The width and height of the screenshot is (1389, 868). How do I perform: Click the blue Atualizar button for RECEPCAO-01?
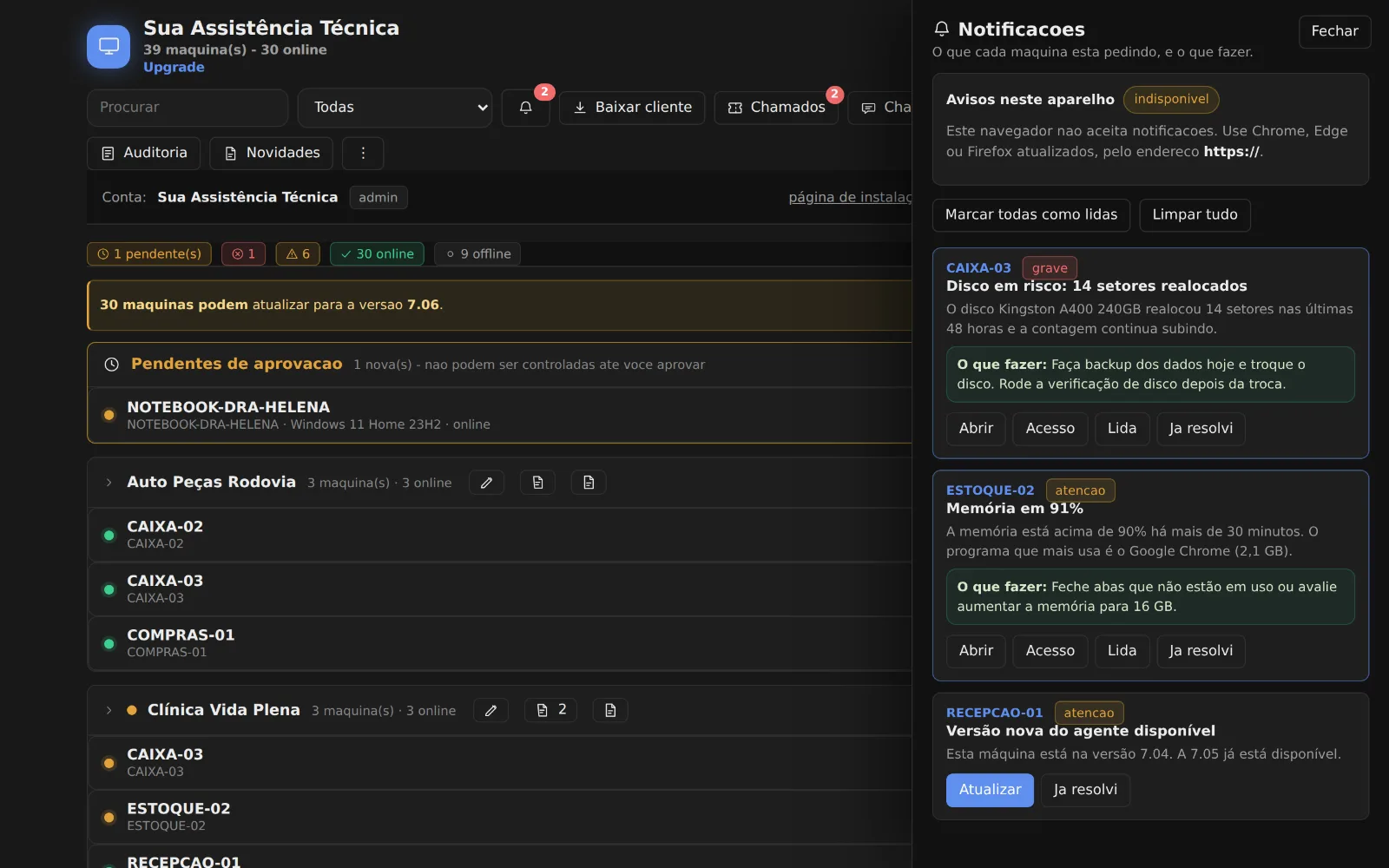tap(990, 790)
